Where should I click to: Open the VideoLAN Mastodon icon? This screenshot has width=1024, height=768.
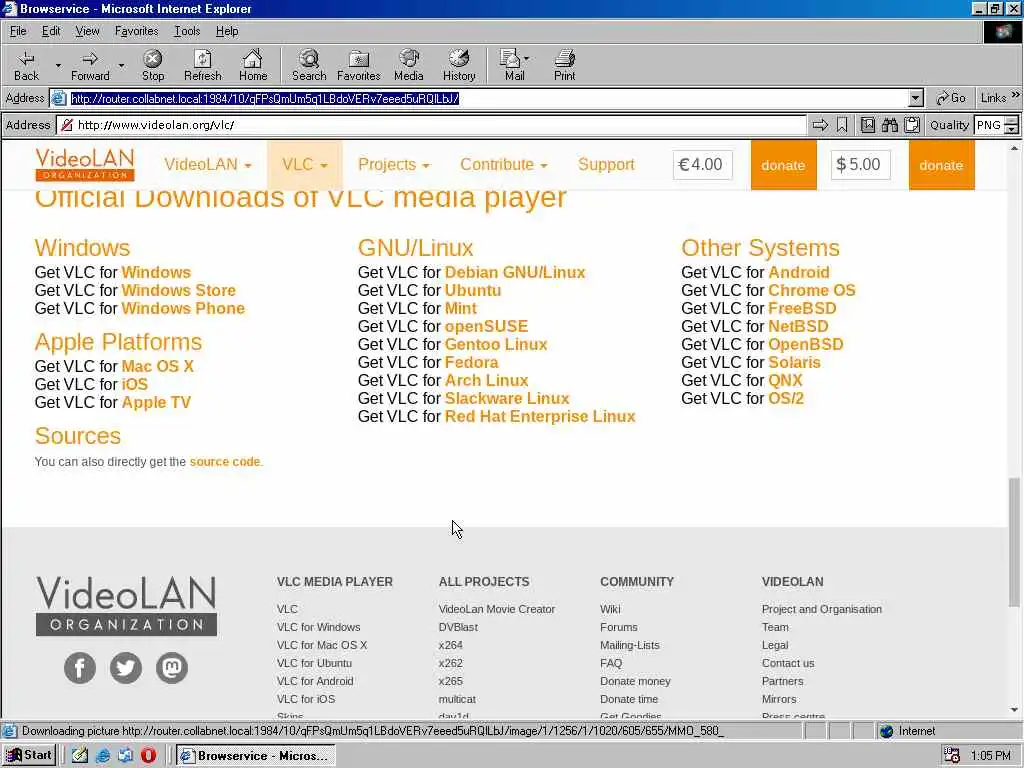point(172,667)
